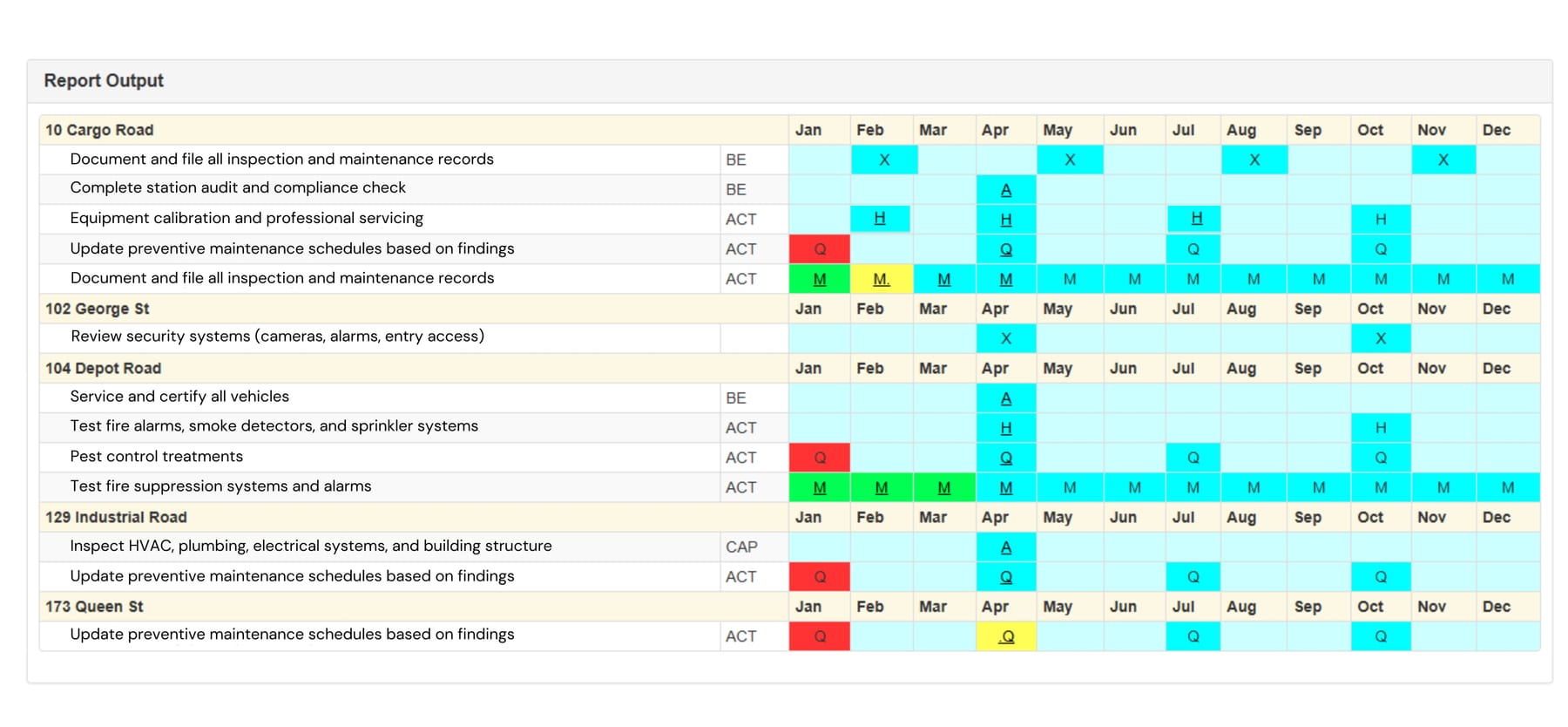Click the Feb H link in Equipment calibration row
Screen dimensions: 1568x727
[x=880, y=218]
